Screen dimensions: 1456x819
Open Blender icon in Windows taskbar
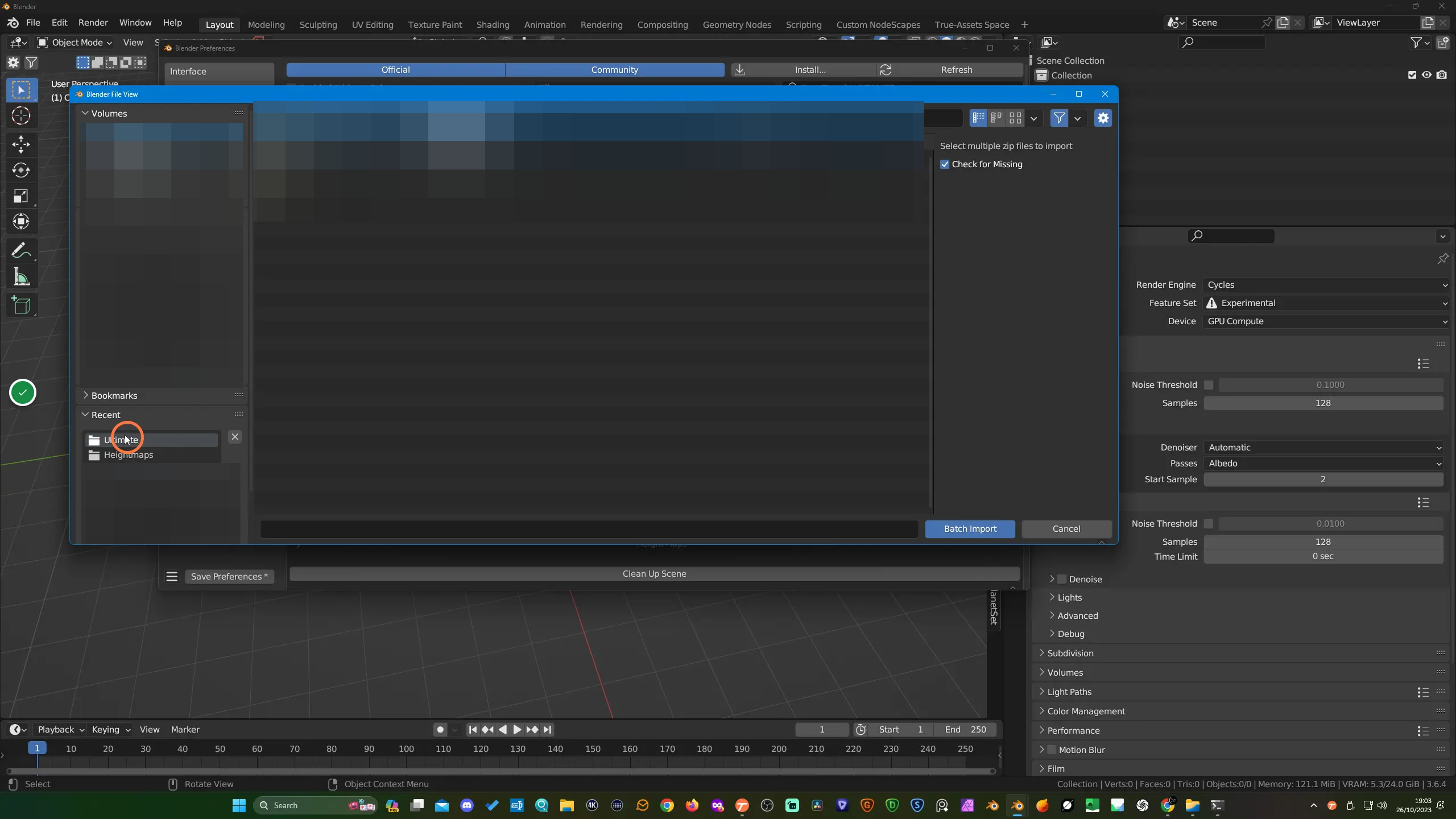click(1017, 805)
